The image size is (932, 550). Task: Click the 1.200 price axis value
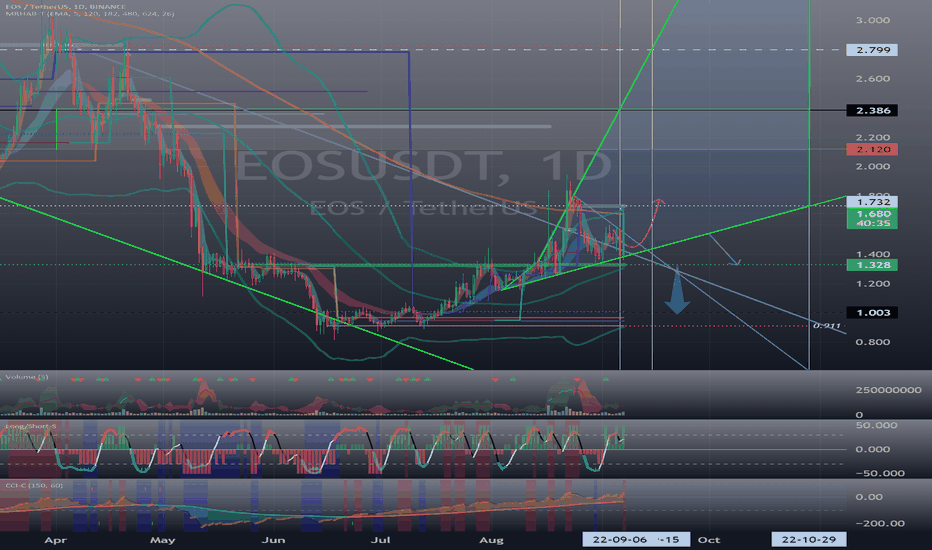click(x=873, y=284)
